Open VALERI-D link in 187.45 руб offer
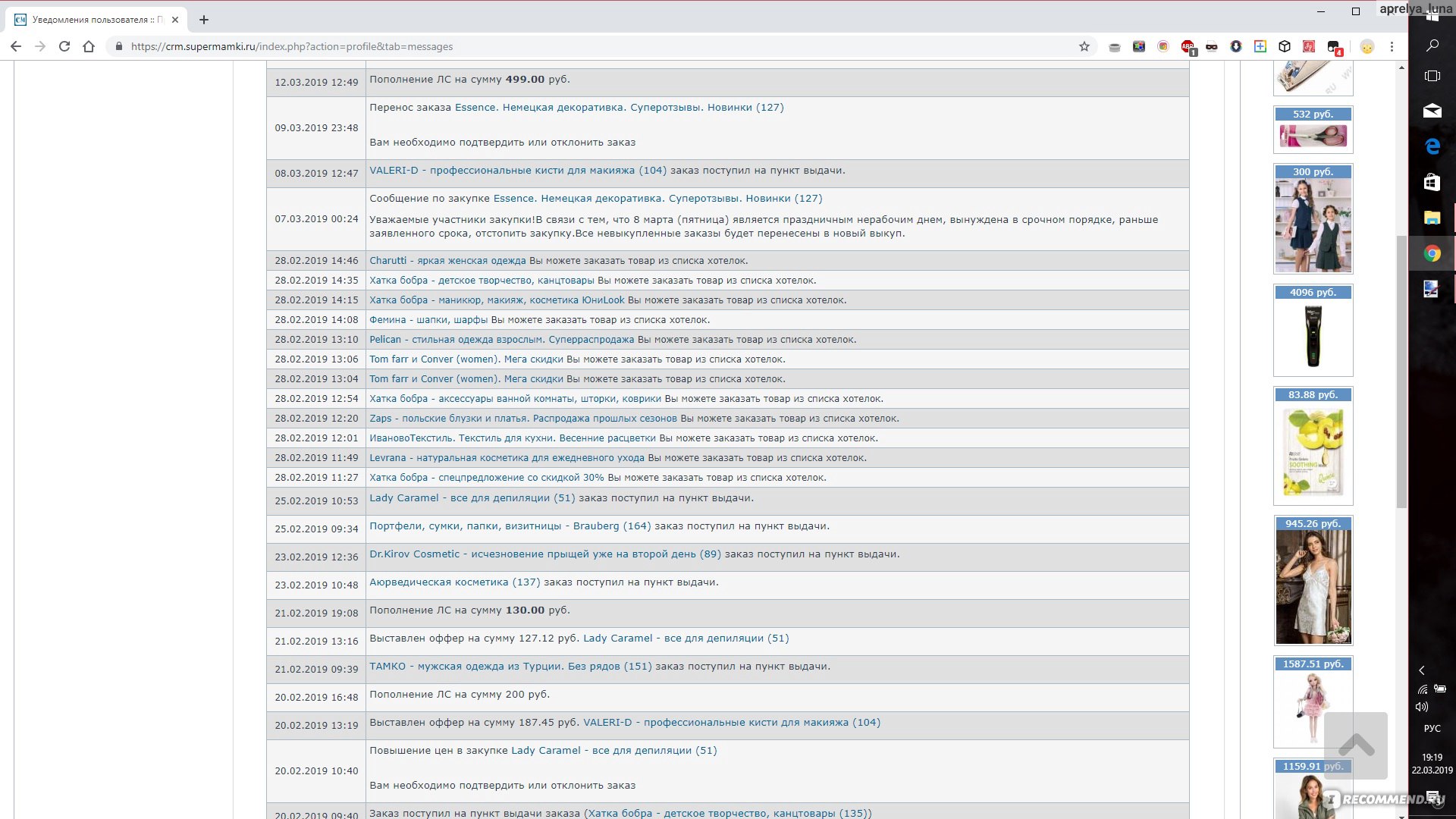This screenshot has height=819, width=1456. pos(732,723)
